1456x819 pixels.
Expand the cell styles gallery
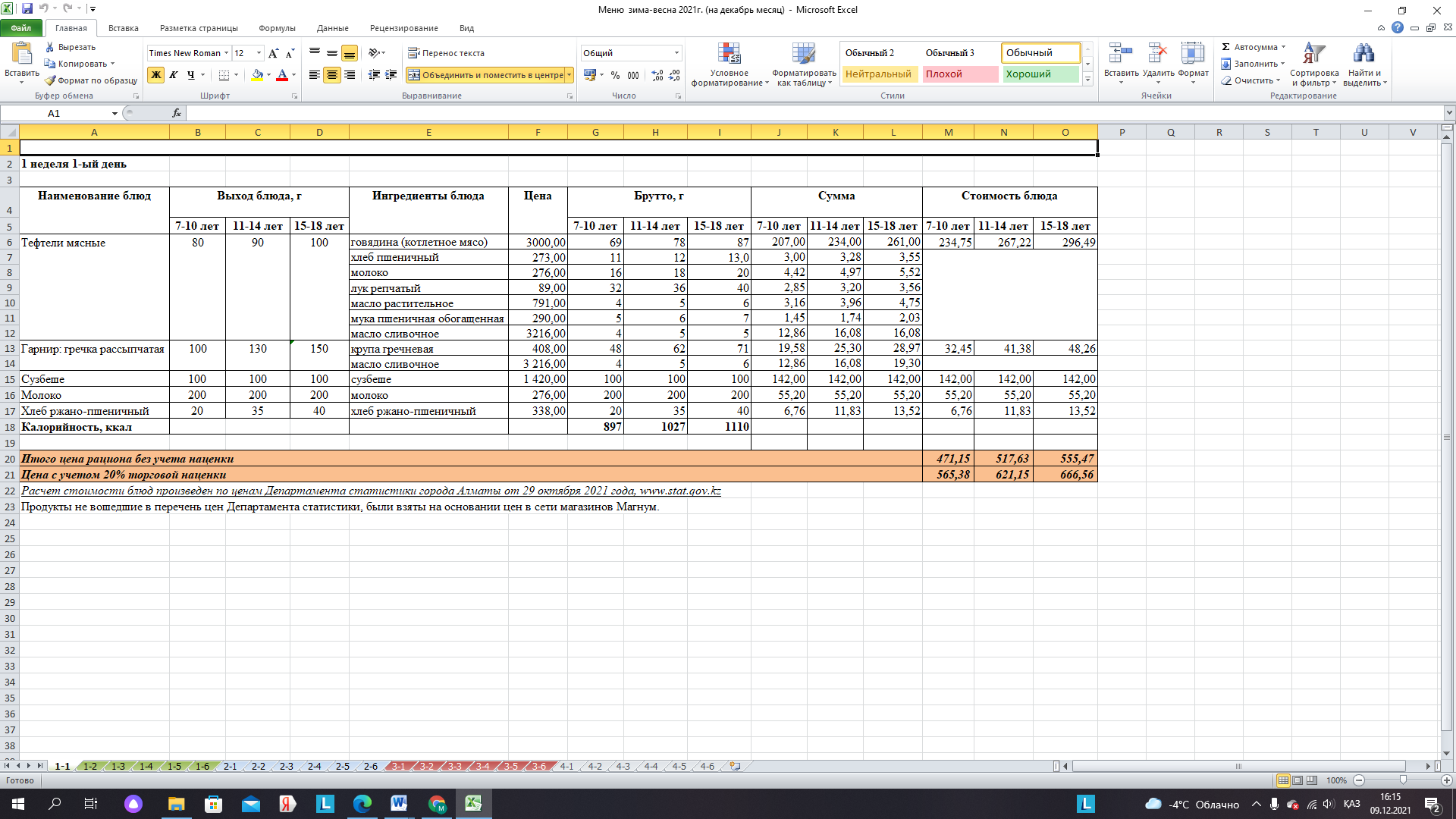(x=1087, y=79)
